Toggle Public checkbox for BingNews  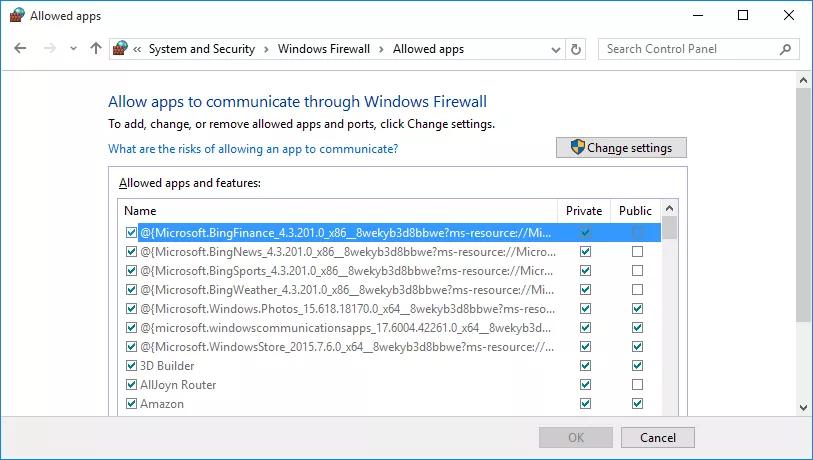pyautogui.click(x=637, y=252)
